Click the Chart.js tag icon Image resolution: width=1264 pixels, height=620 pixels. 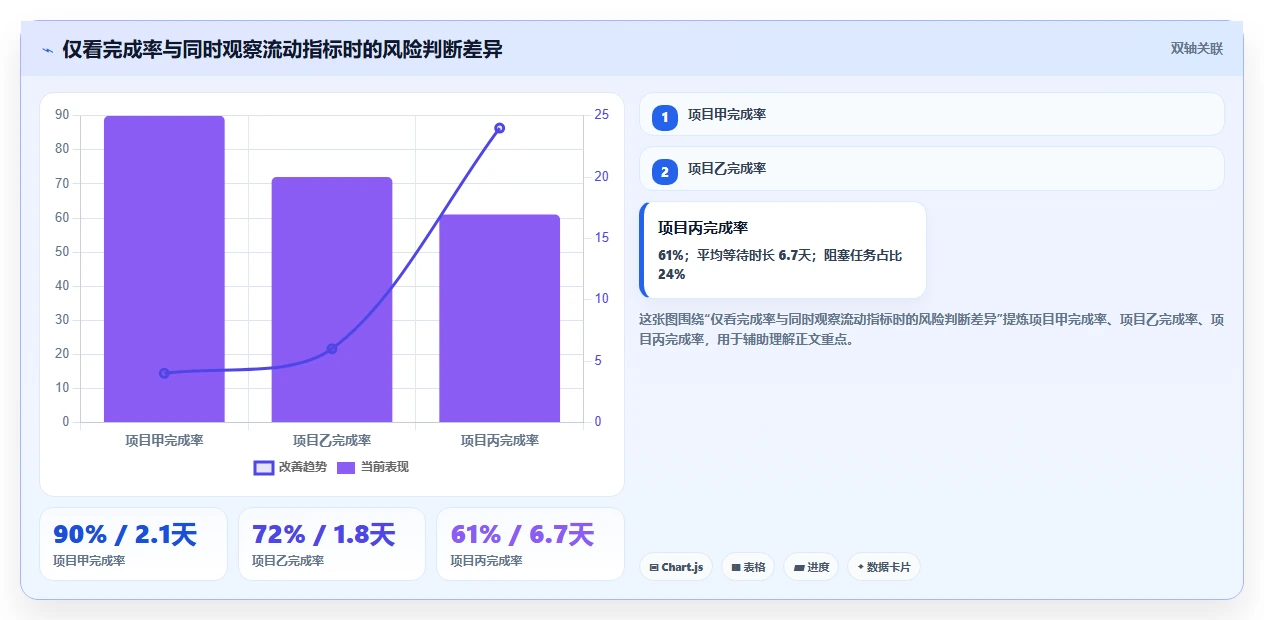click(654, 567)
